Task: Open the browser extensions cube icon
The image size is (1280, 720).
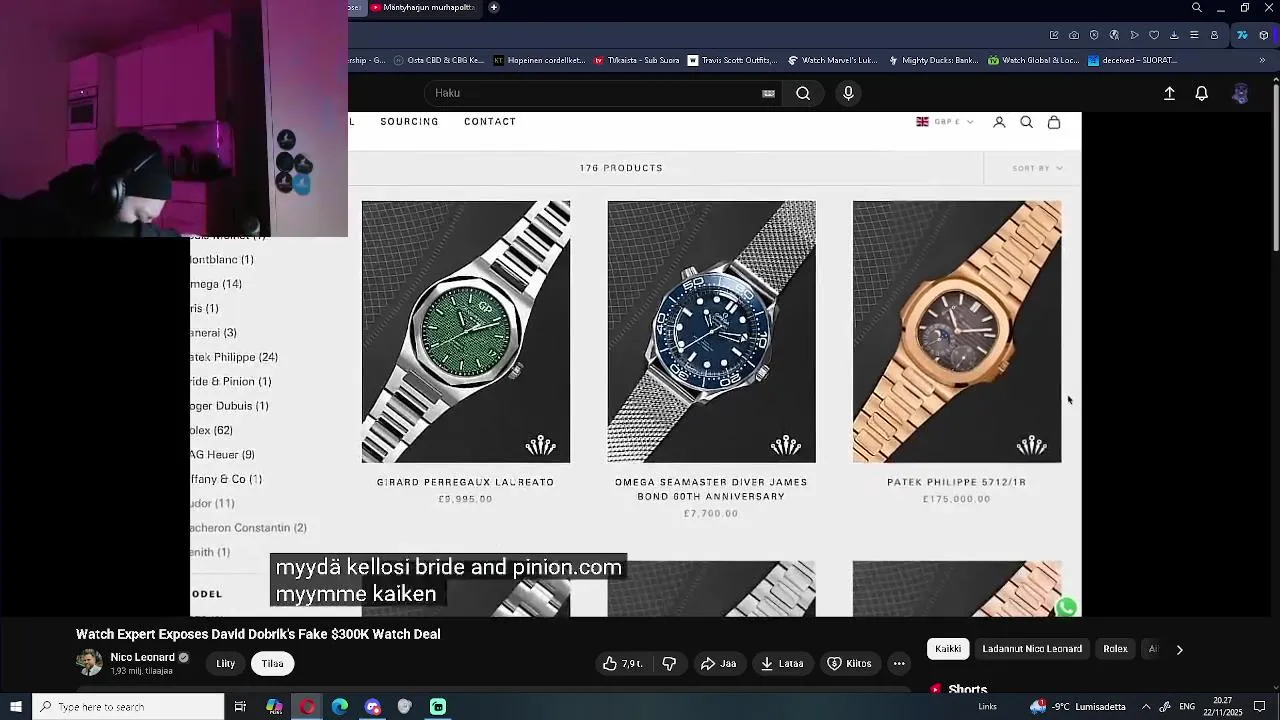Action: [1264, 35]
